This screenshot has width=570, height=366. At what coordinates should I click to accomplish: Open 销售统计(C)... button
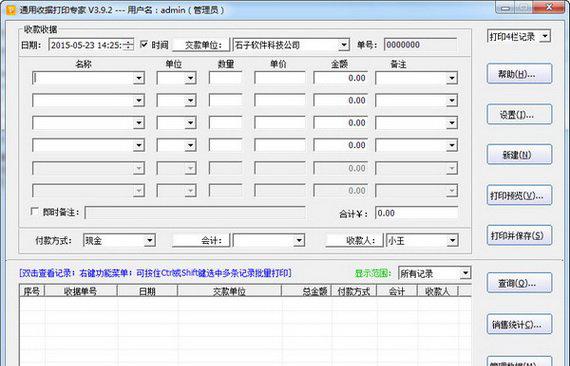(x=519, y=324)
